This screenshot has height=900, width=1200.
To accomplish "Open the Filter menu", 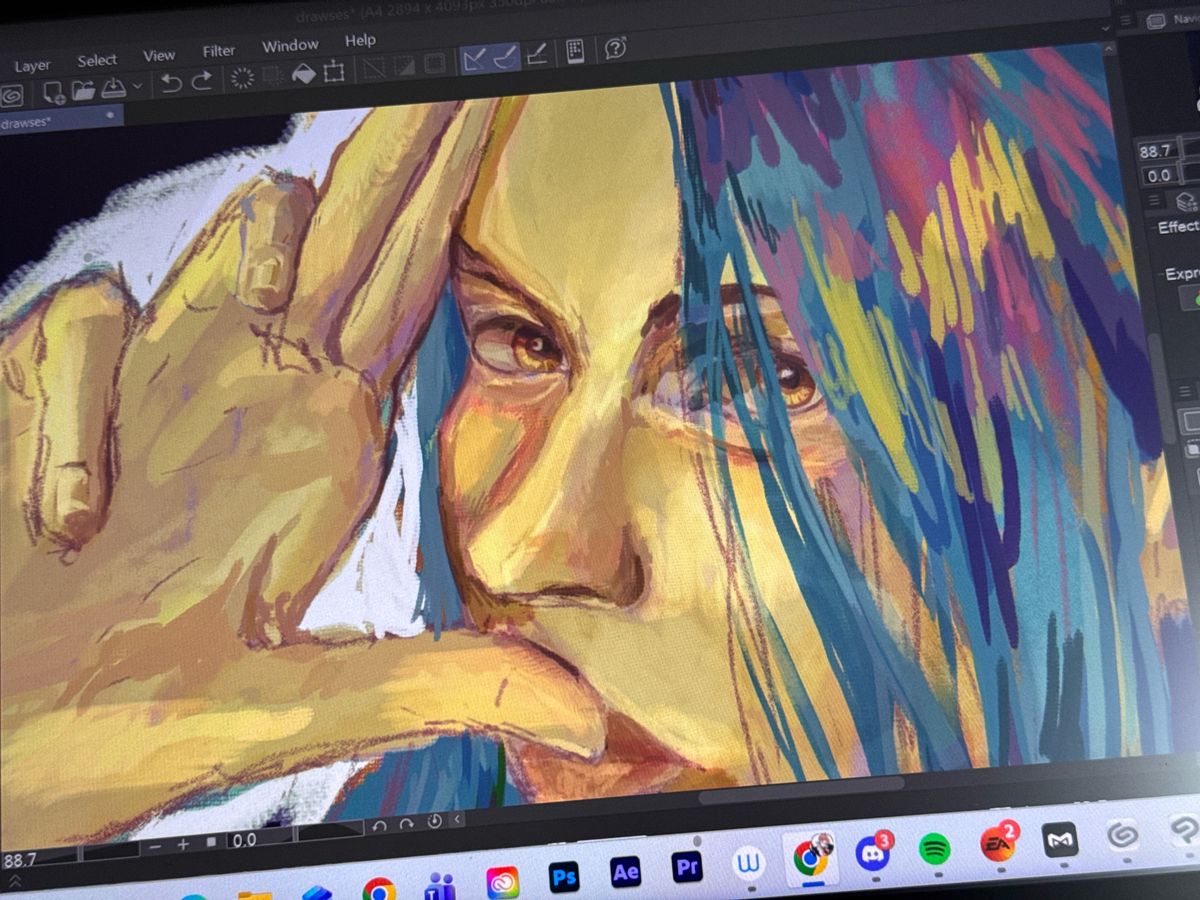I will [x=219, y=50].
